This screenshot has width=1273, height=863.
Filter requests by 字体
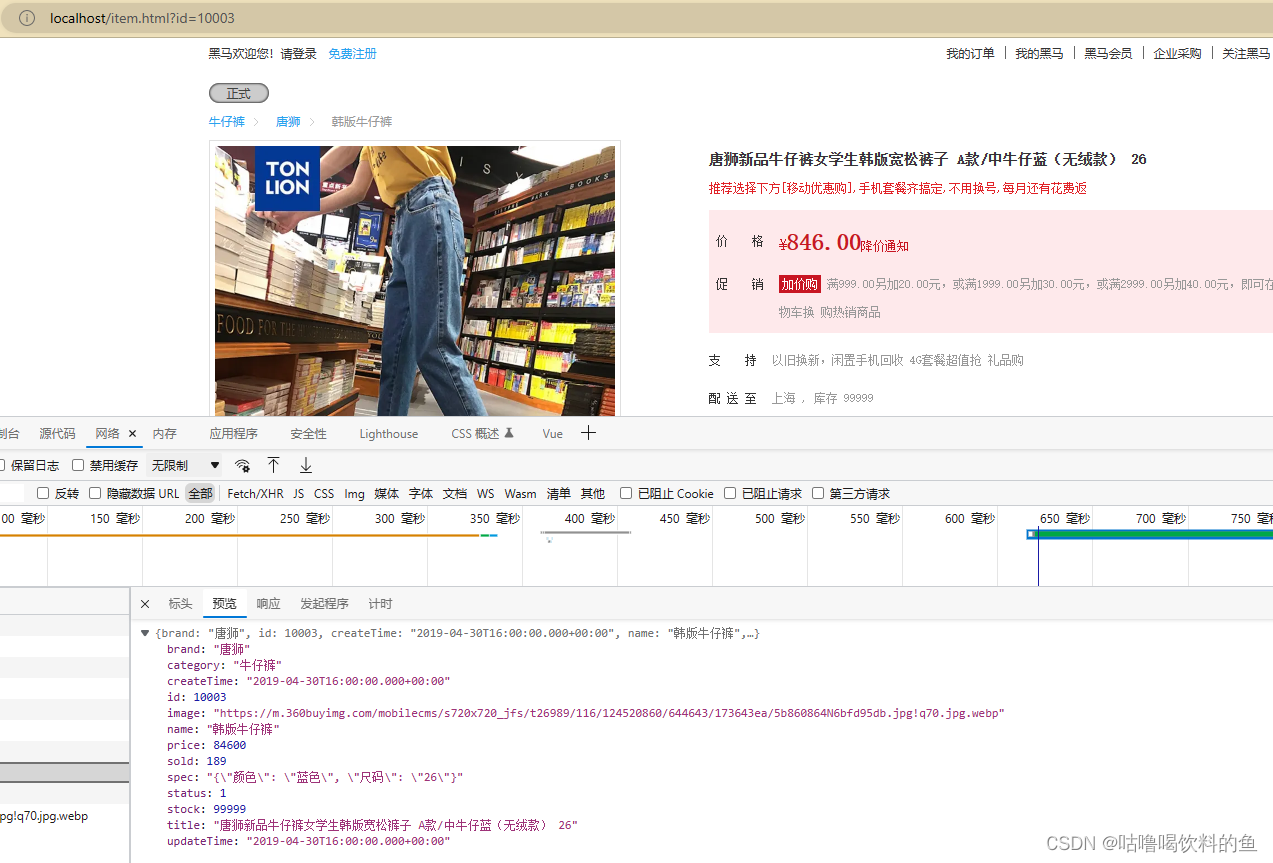tap(421, 493)
